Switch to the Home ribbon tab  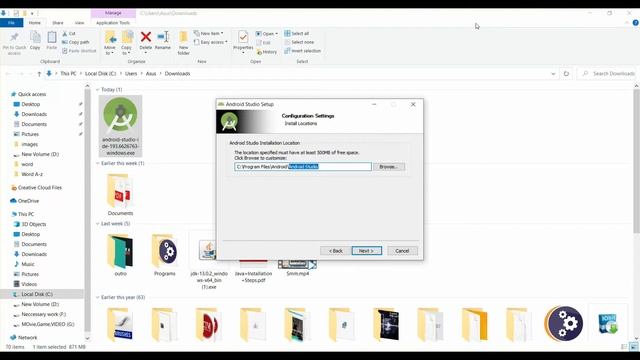[x=35, y=23]
